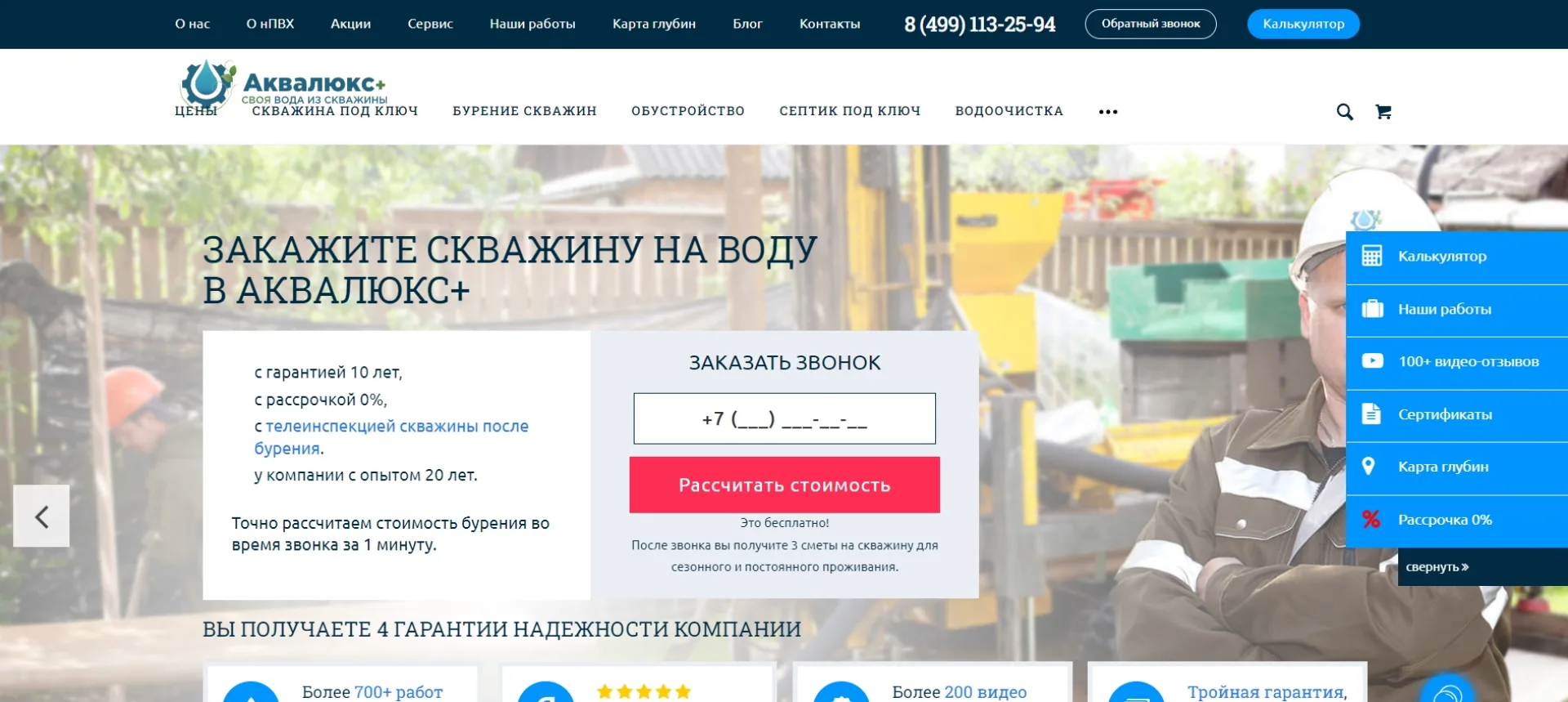Open О нас in top menu
The height and width of the screenshot is (702, 1568).
point(193,24)
